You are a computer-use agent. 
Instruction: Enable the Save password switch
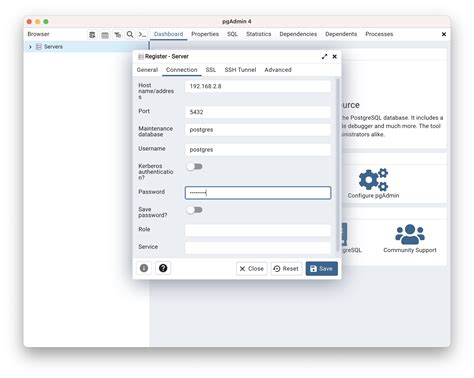tap(195, 210)
